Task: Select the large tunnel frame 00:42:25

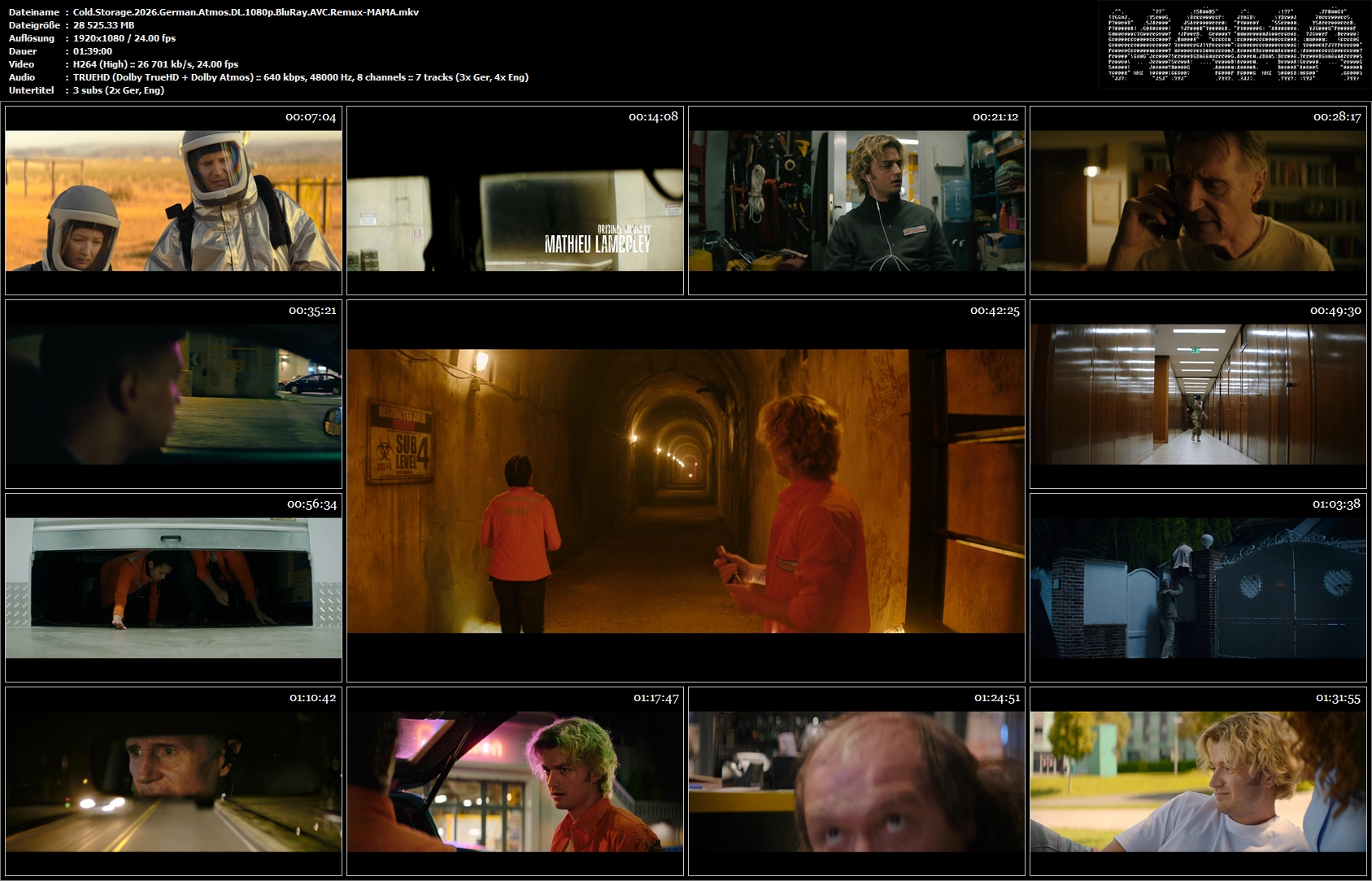Action: click(686, 491)
